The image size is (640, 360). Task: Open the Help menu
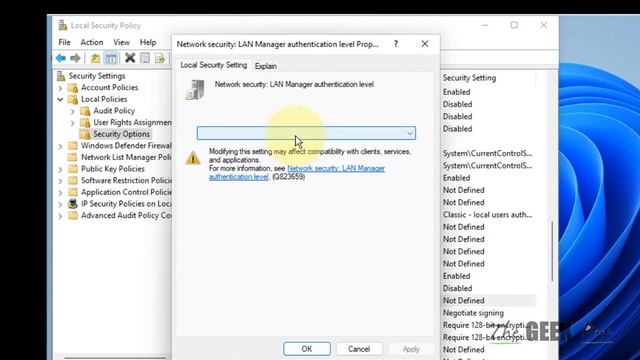click(148, 42)
